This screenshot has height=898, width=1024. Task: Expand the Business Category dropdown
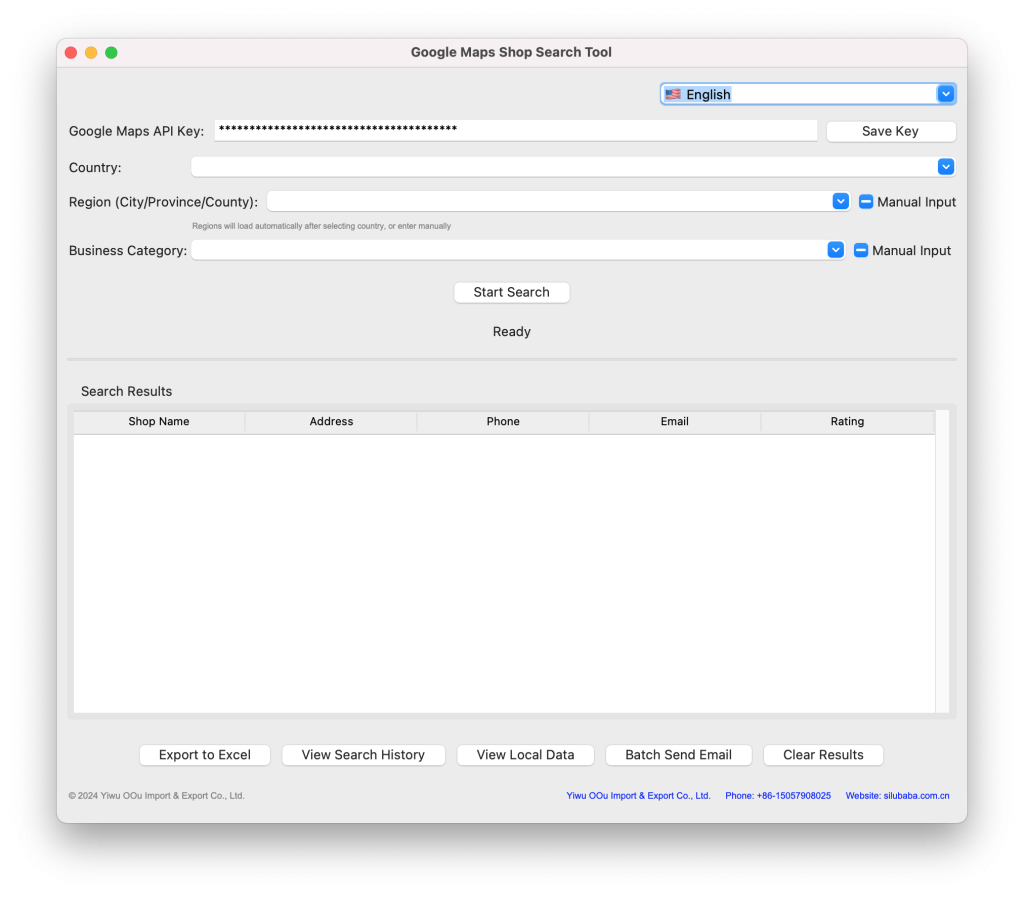click(x=835, y=250)
